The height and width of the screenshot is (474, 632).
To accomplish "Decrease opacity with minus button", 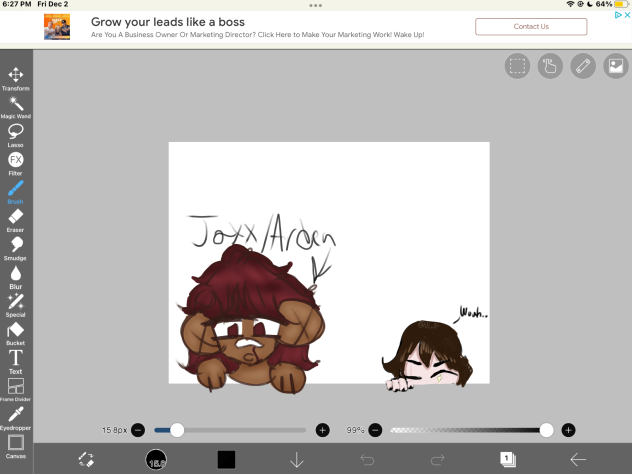I will click(375, 430).
